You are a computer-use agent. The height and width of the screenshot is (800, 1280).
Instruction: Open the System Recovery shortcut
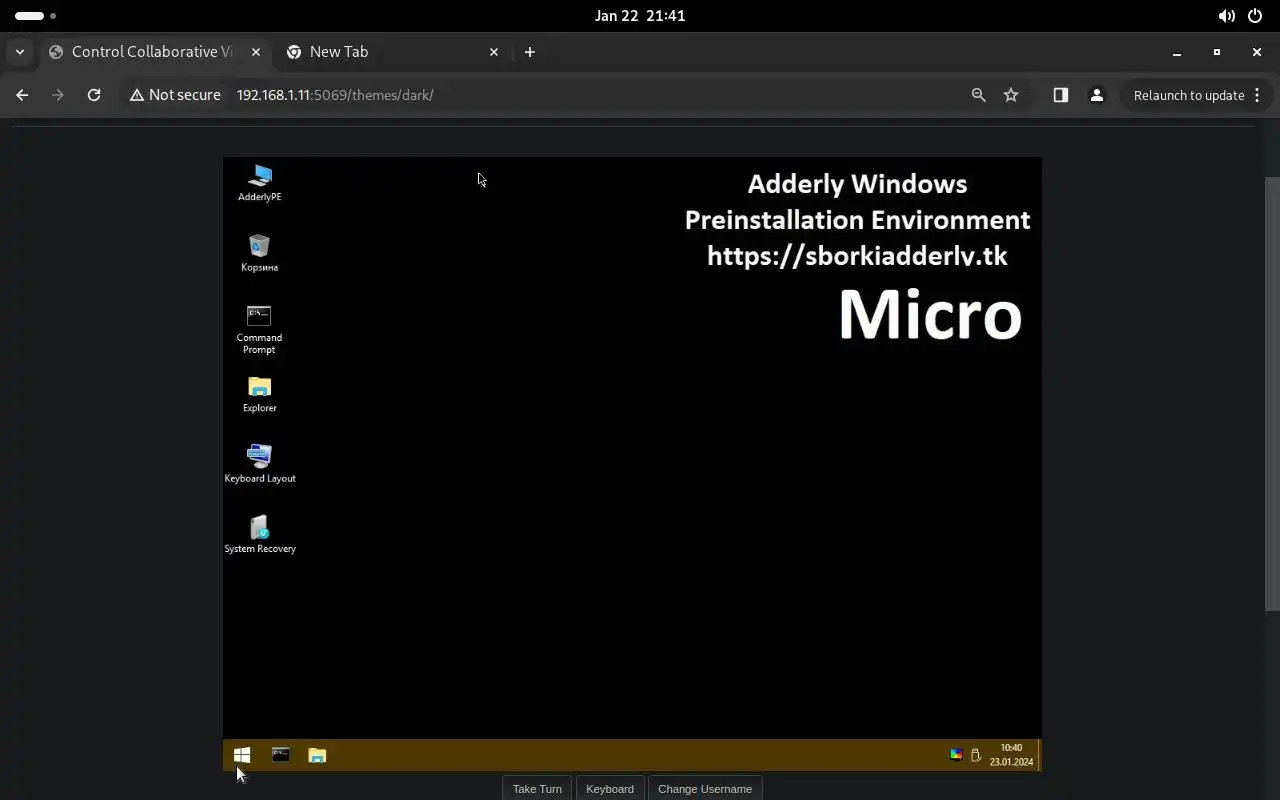point(259,534)
